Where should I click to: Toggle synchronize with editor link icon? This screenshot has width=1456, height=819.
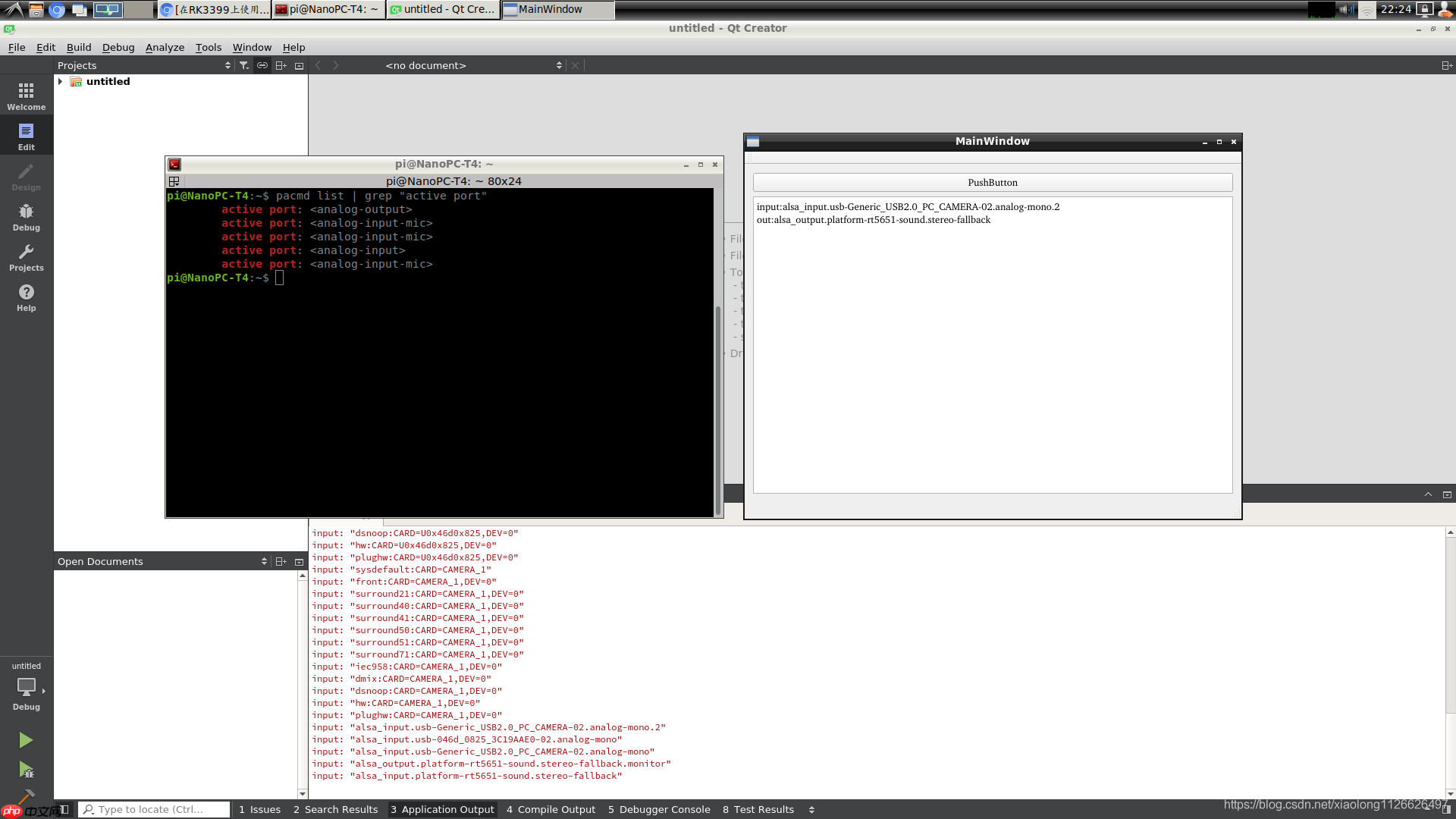tap(262, 65)
